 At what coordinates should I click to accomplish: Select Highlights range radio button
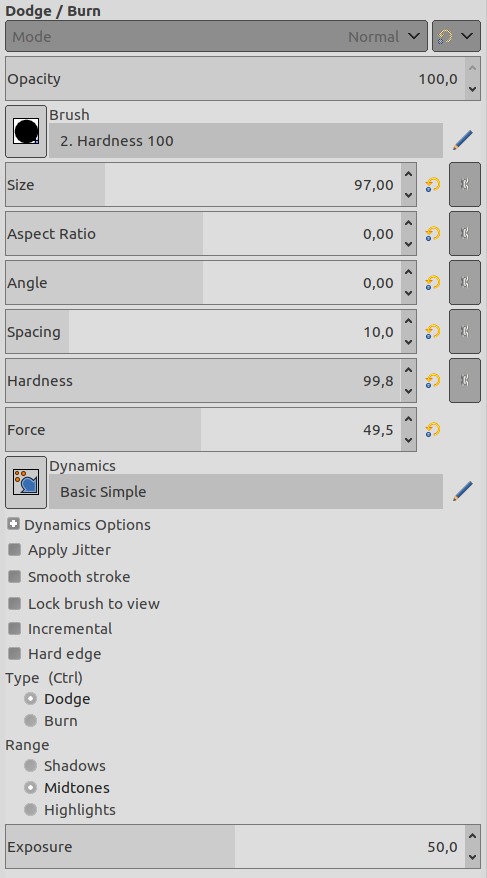coord(30,810)
